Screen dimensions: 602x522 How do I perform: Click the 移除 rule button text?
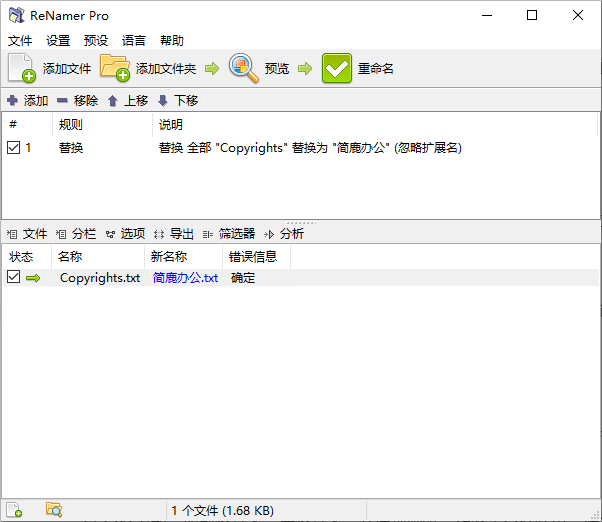(86, 101)
